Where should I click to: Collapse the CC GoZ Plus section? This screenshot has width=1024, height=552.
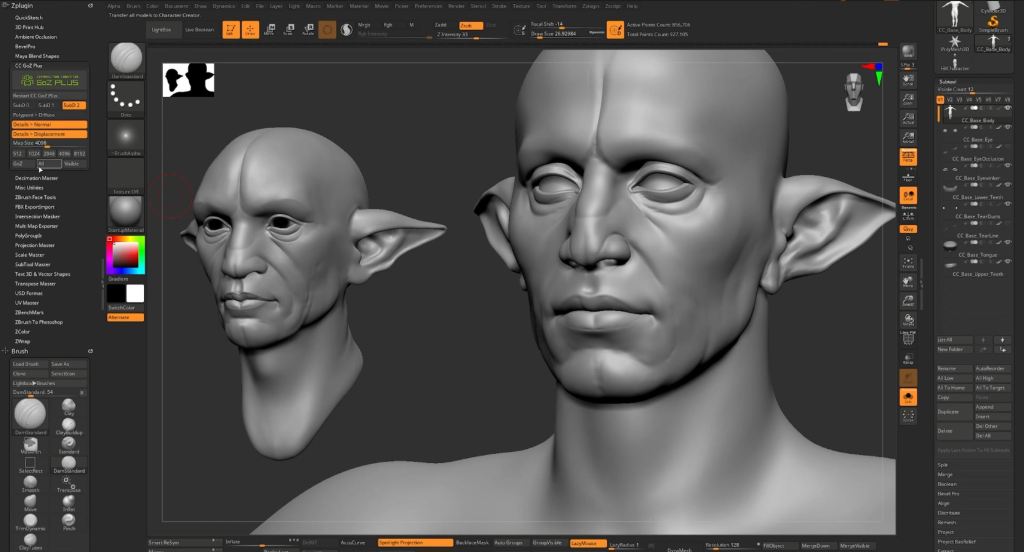pos(28,65)
